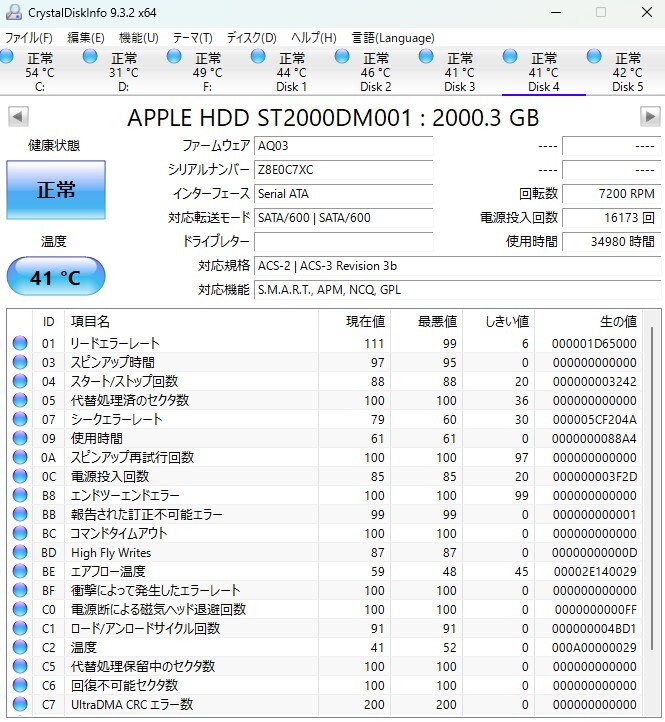Select the ロード/アンロードサイクル回数 row
This screenshot has height=722, width=665.
[x=324, y=629]
